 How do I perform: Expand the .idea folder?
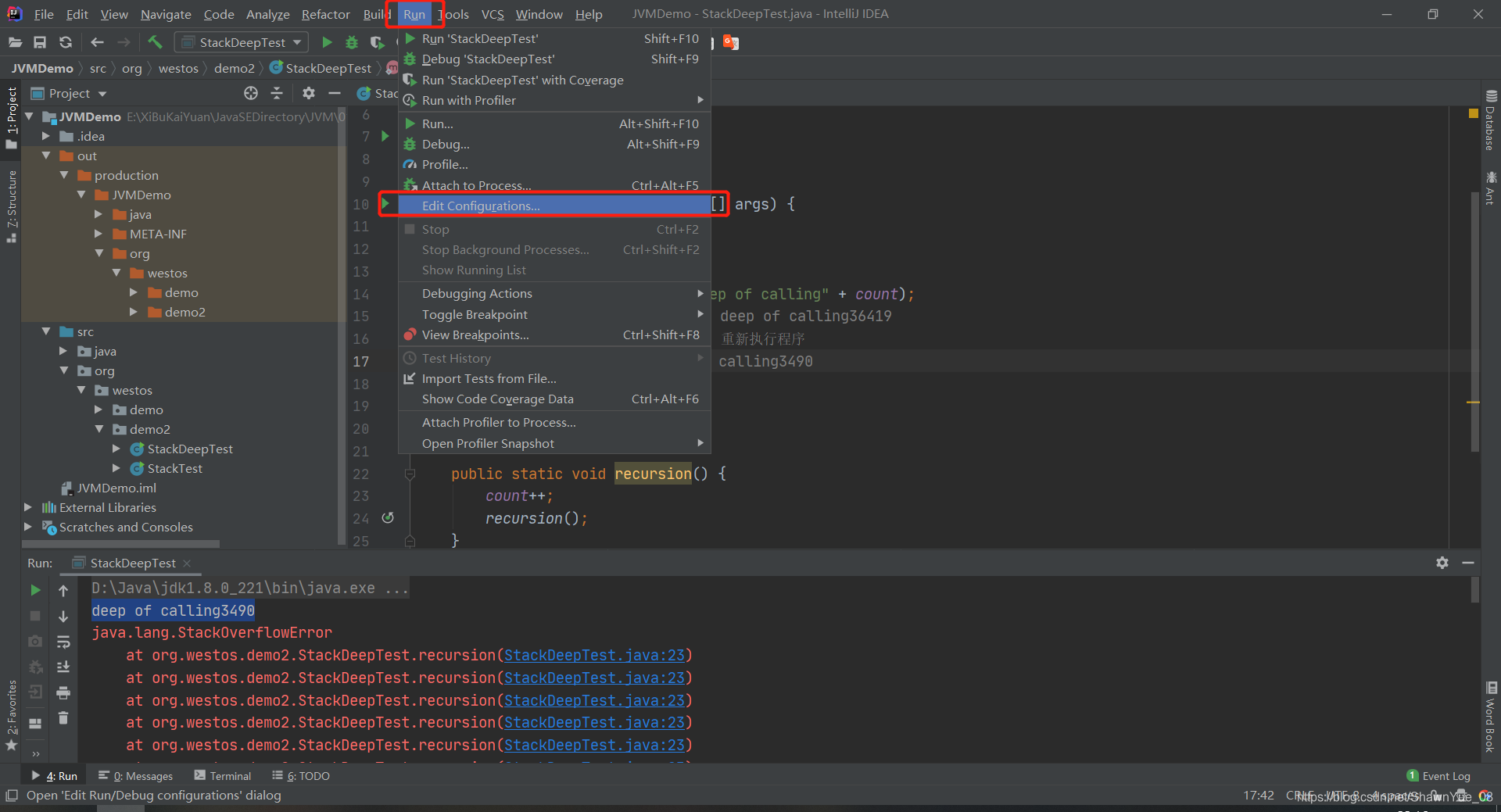(46, 136)
